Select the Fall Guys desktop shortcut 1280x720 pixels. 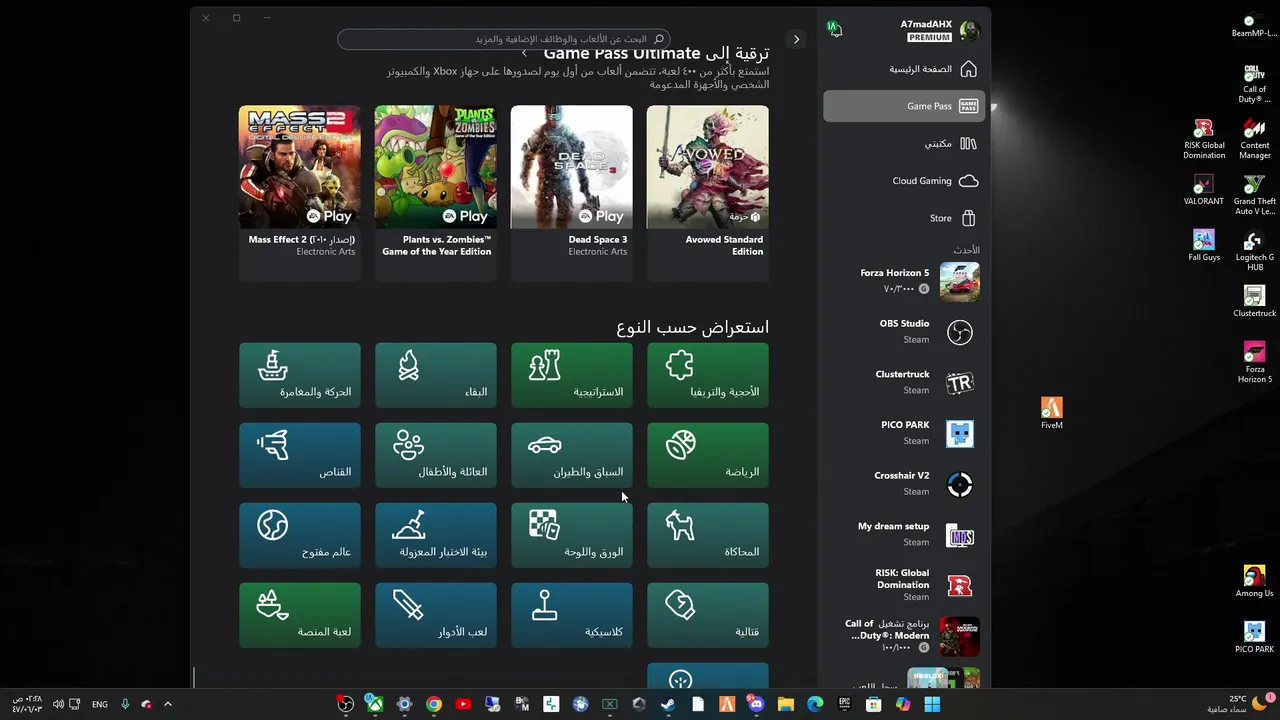point(1203,246)
